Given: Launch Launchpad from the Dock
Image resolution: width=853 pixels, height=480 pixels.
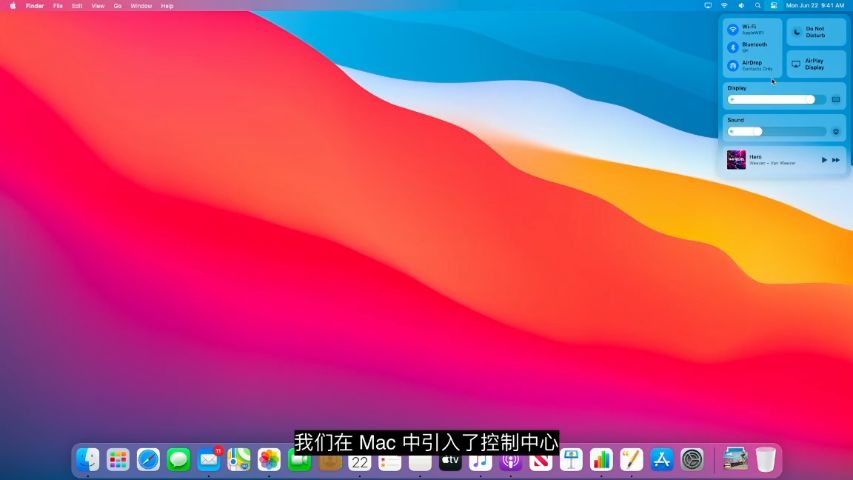Looking at the screenshot, I should [x=118, y=460].
